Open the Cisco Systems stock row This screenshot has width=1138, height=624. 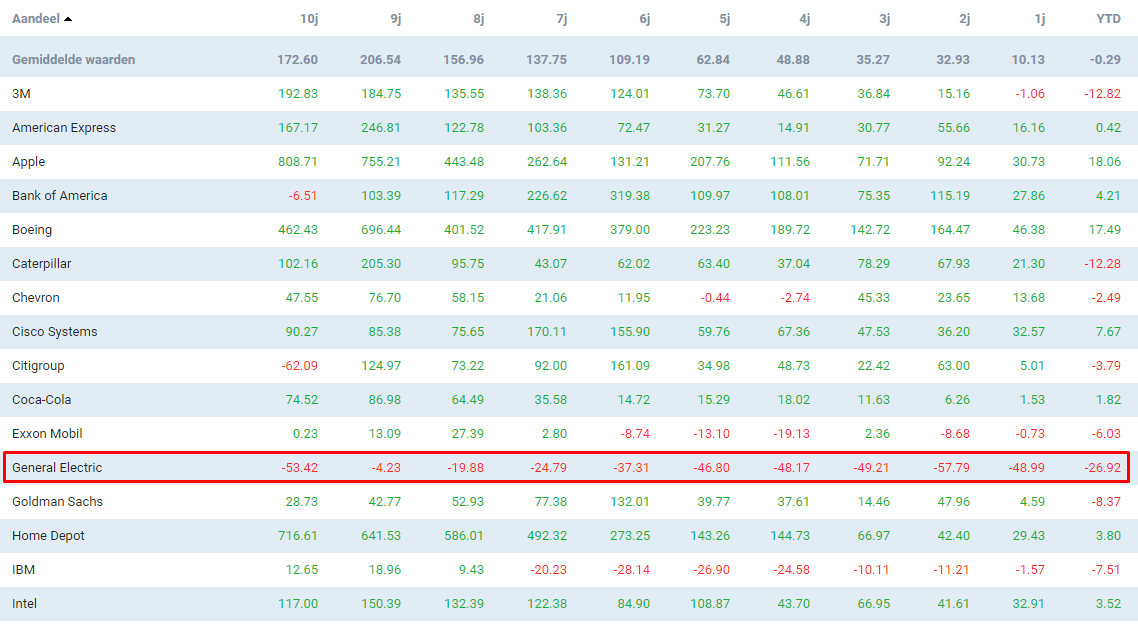(x=569, y=332)
